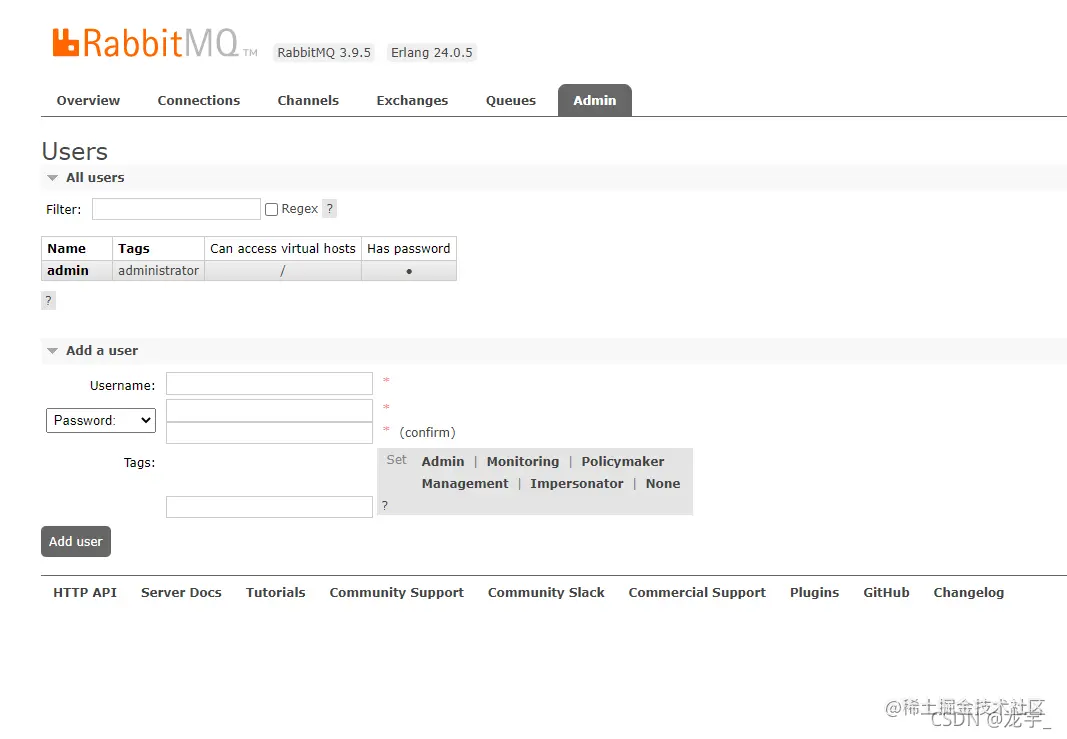This screenshot has height=739, width=1067.
Task: Switch to the Overview tab
Action: click(88, 101)
